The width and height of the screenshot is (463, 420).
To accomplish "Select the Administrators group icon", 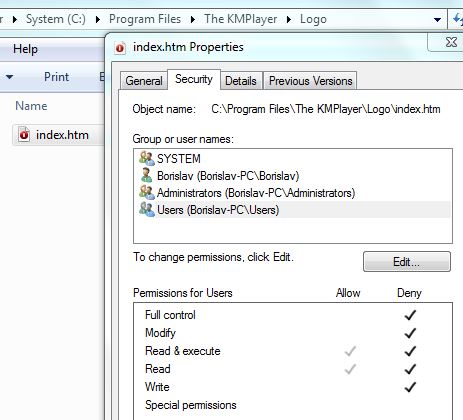I will (x=147, y=192).
